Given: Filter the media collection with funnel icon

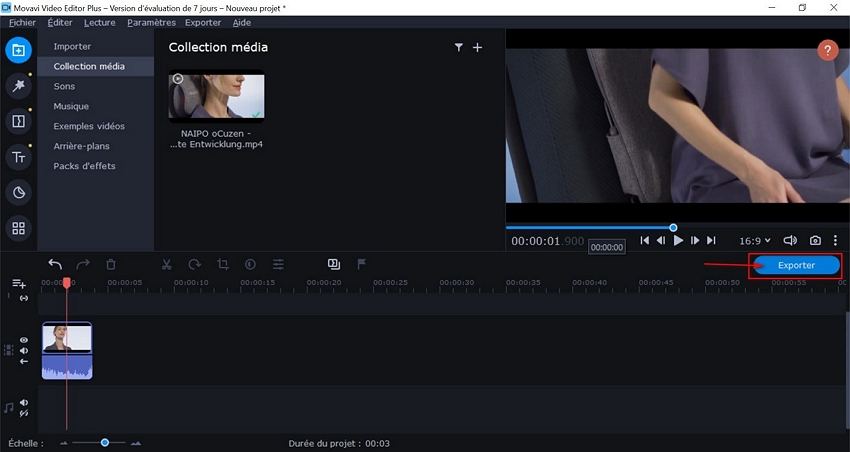Looking at the screenshot, I should (459, 48).
